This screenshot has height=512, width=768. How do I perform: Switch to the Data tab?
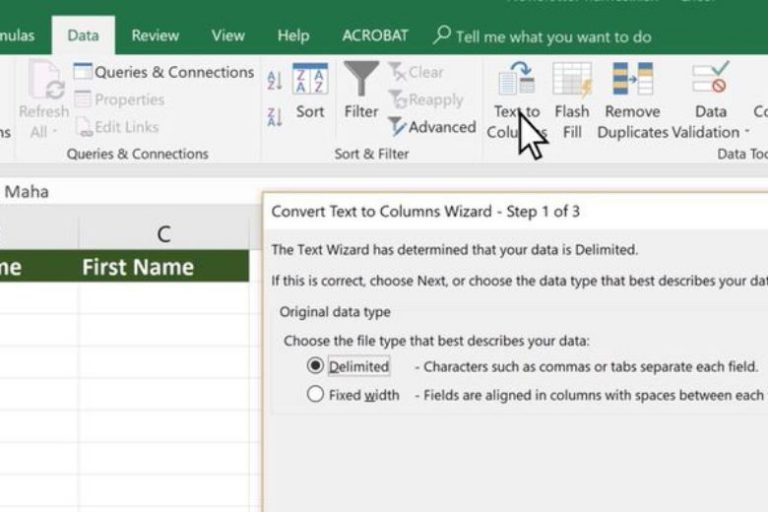tap(83, 35)
